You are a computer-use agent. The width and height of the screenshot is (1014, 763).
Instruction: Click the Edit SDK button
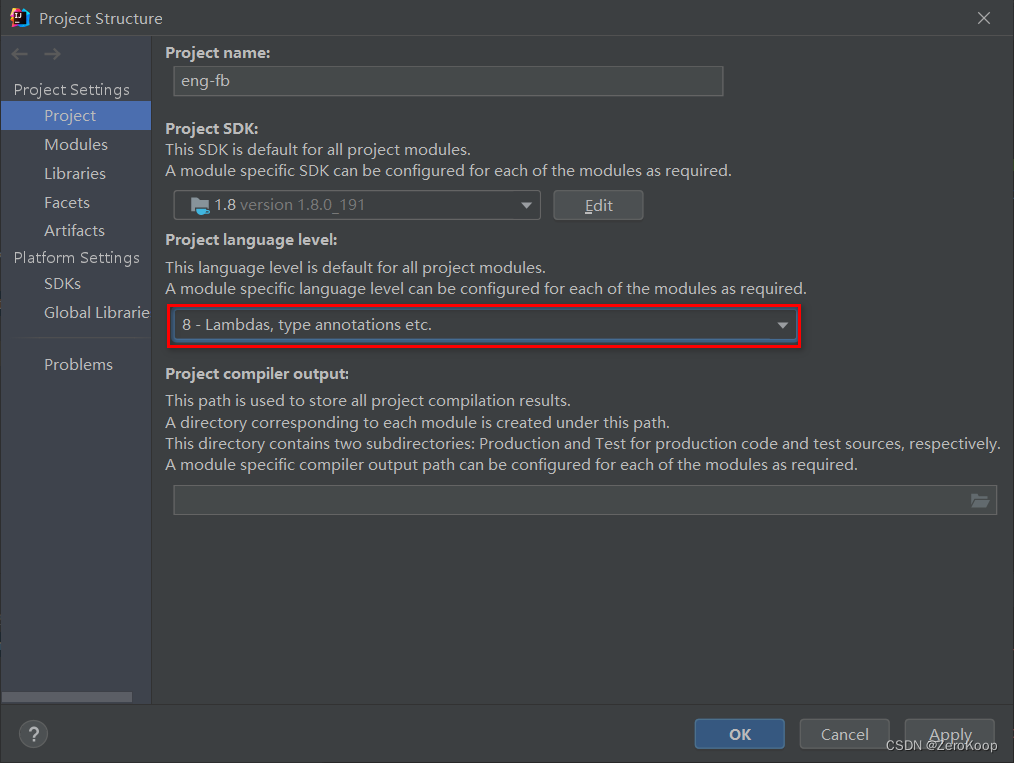(x=598, y=205)
